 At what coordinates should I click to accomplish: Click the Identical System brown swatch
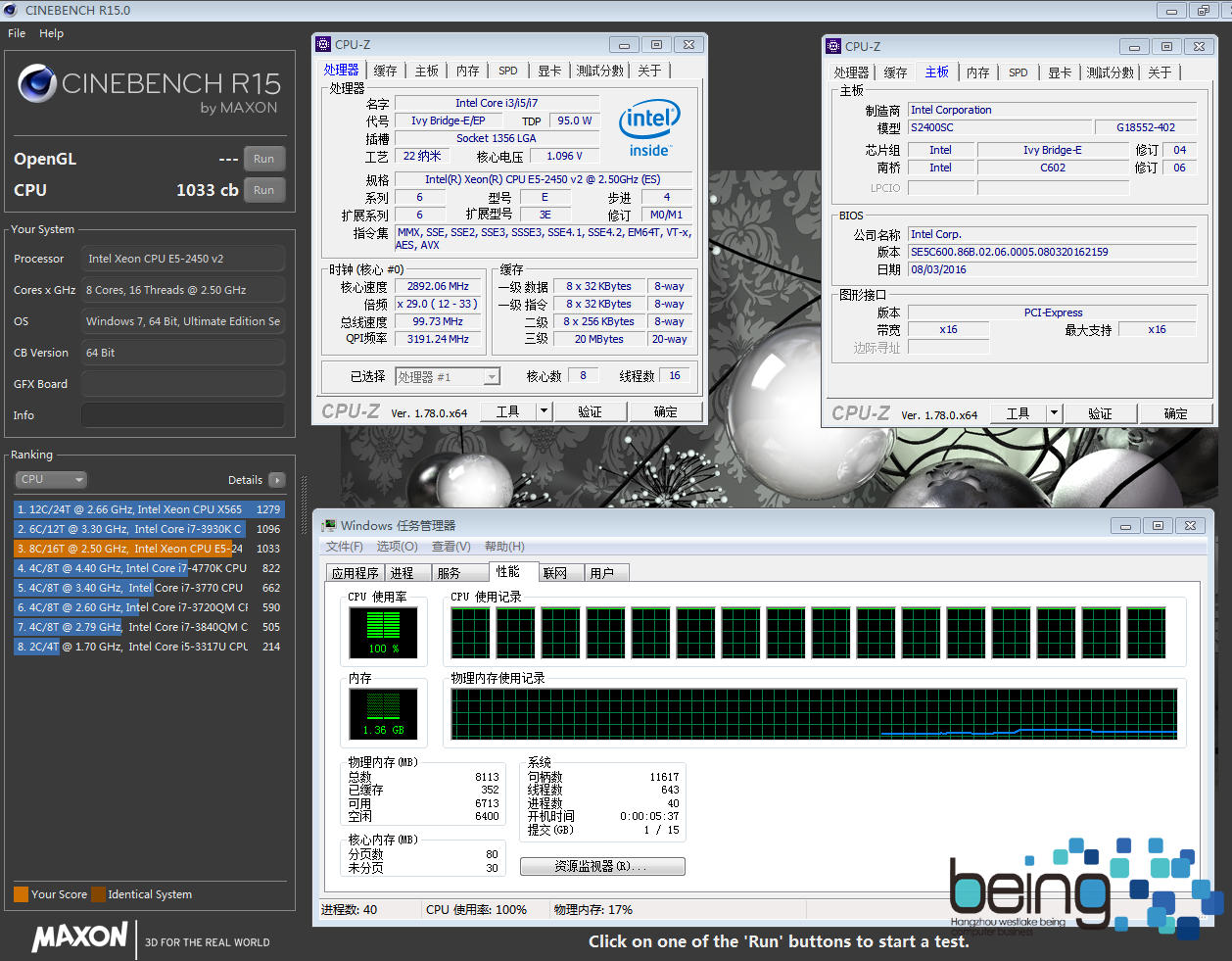98,894
